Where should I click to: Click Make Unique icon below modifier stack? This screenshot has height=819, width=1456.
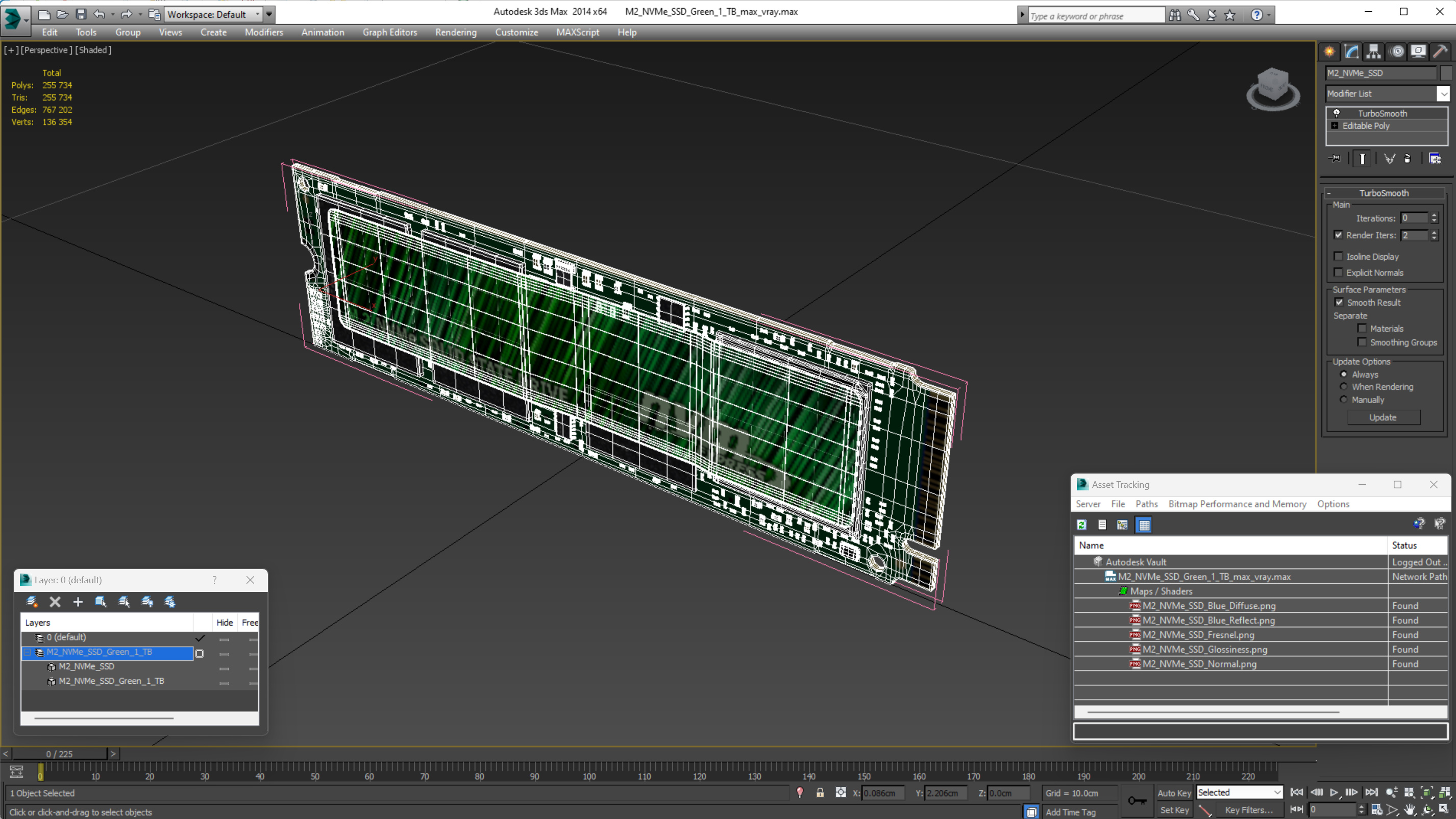pyautogui.click(x=1389, y=159)
